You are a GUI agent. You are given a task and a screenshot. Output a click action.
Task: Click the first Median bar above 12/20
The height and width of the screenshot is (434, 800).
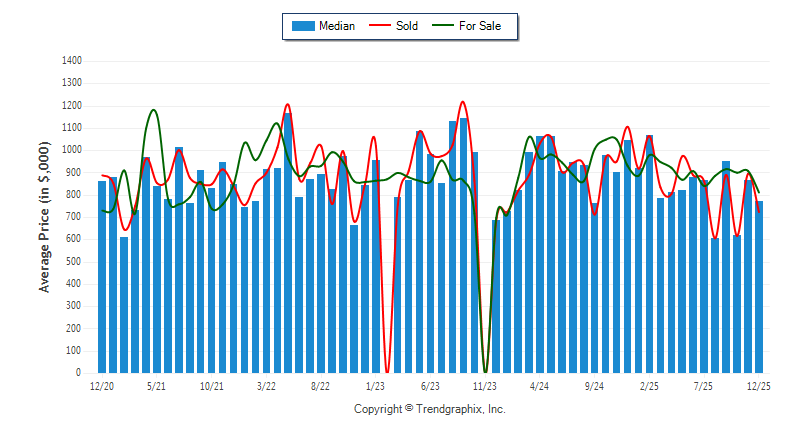coord(102,280)
